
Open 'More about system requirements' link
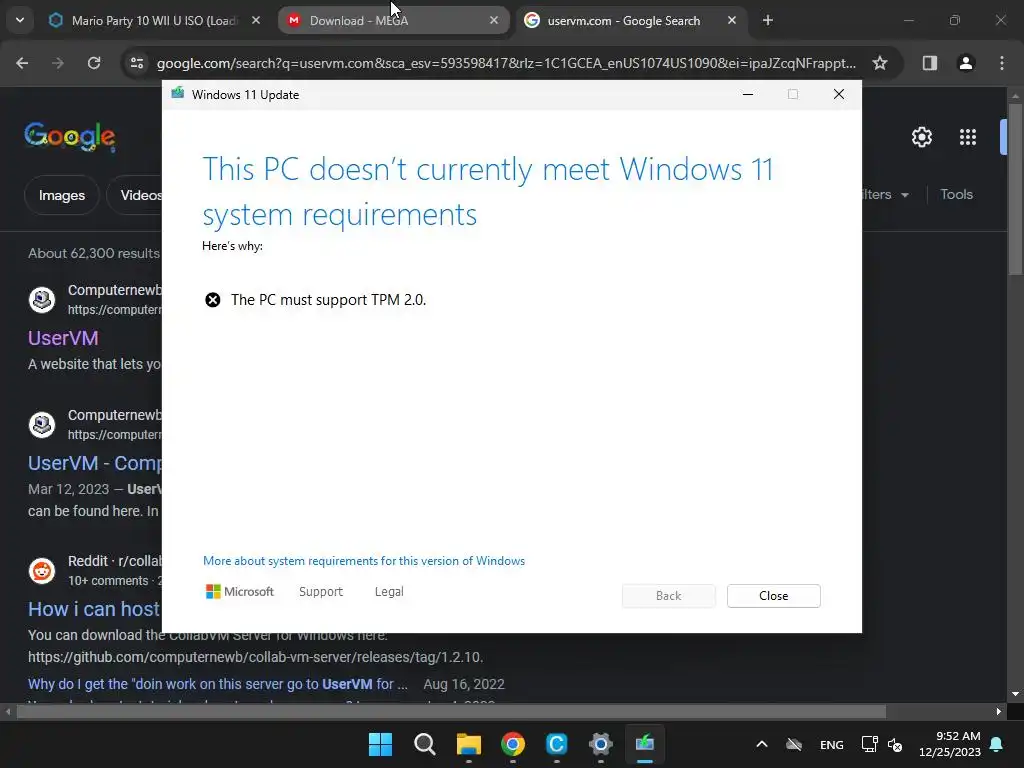point(364,561)
